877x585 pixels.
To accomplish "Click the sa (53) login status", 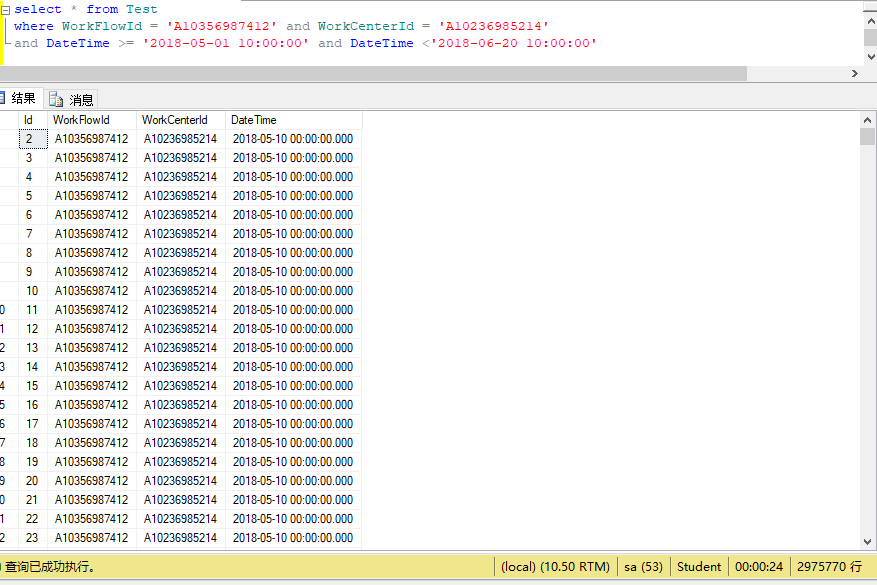I will 643,567.
